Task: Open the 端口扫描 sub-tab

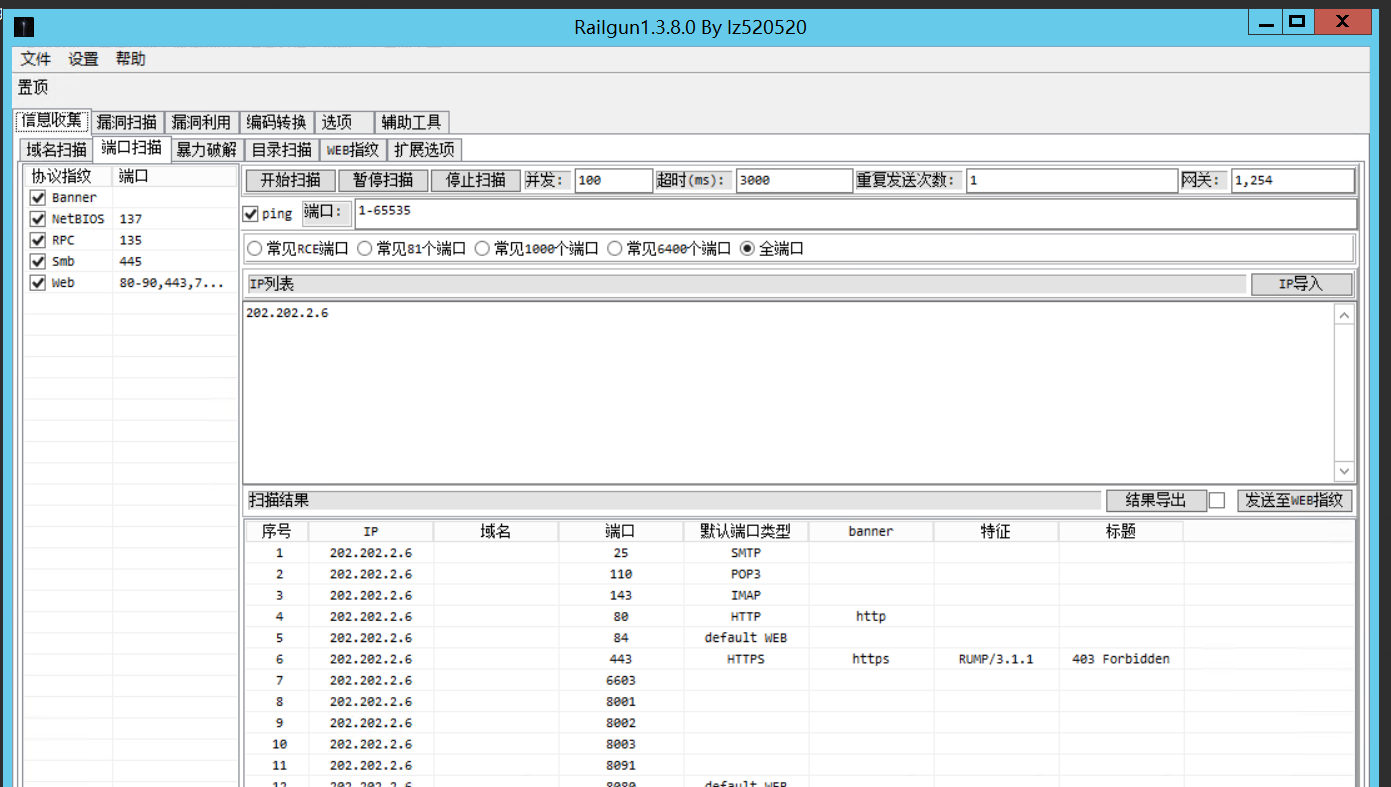Action: 132,148
